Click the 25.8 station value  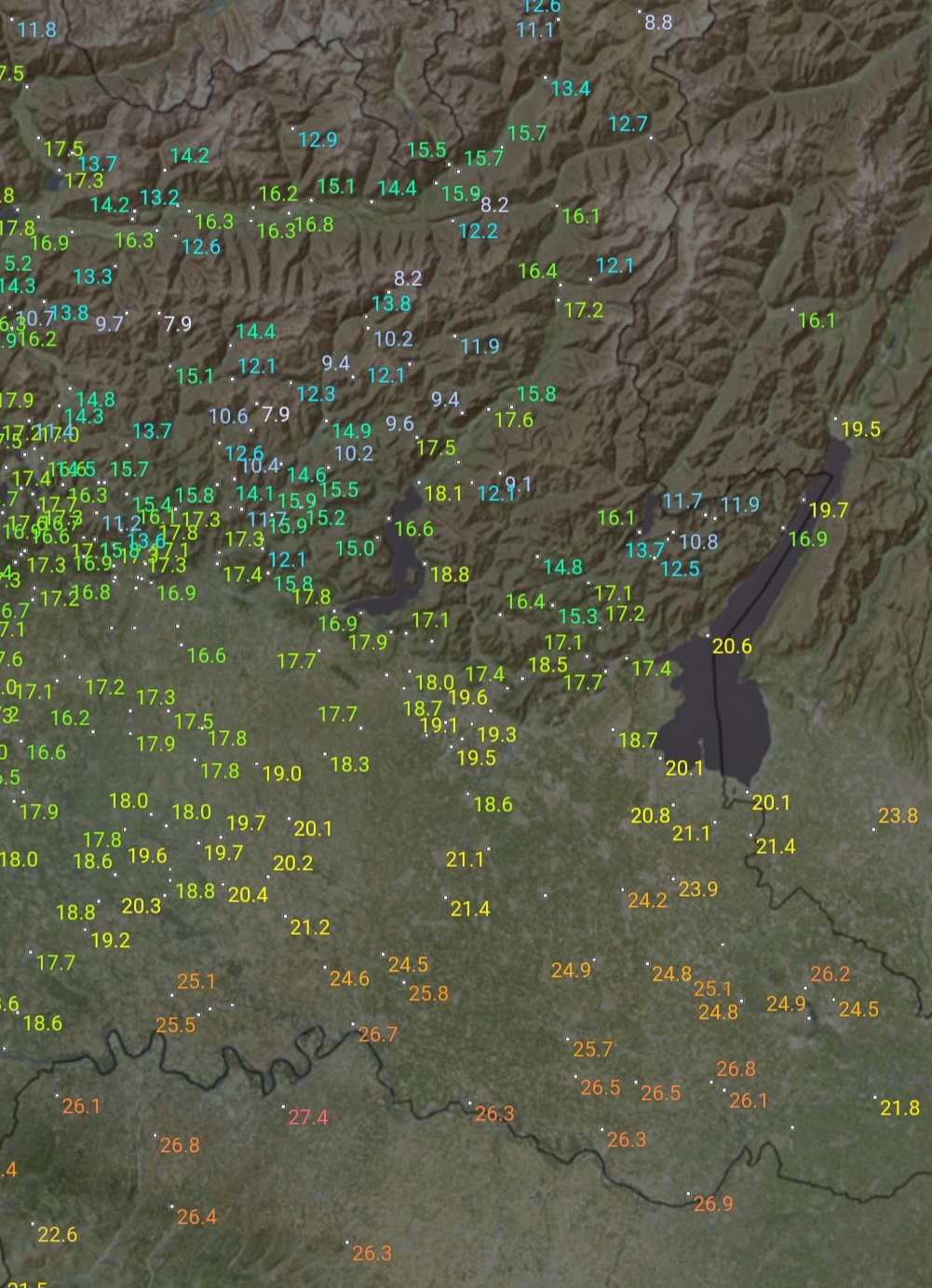(428, 994)
